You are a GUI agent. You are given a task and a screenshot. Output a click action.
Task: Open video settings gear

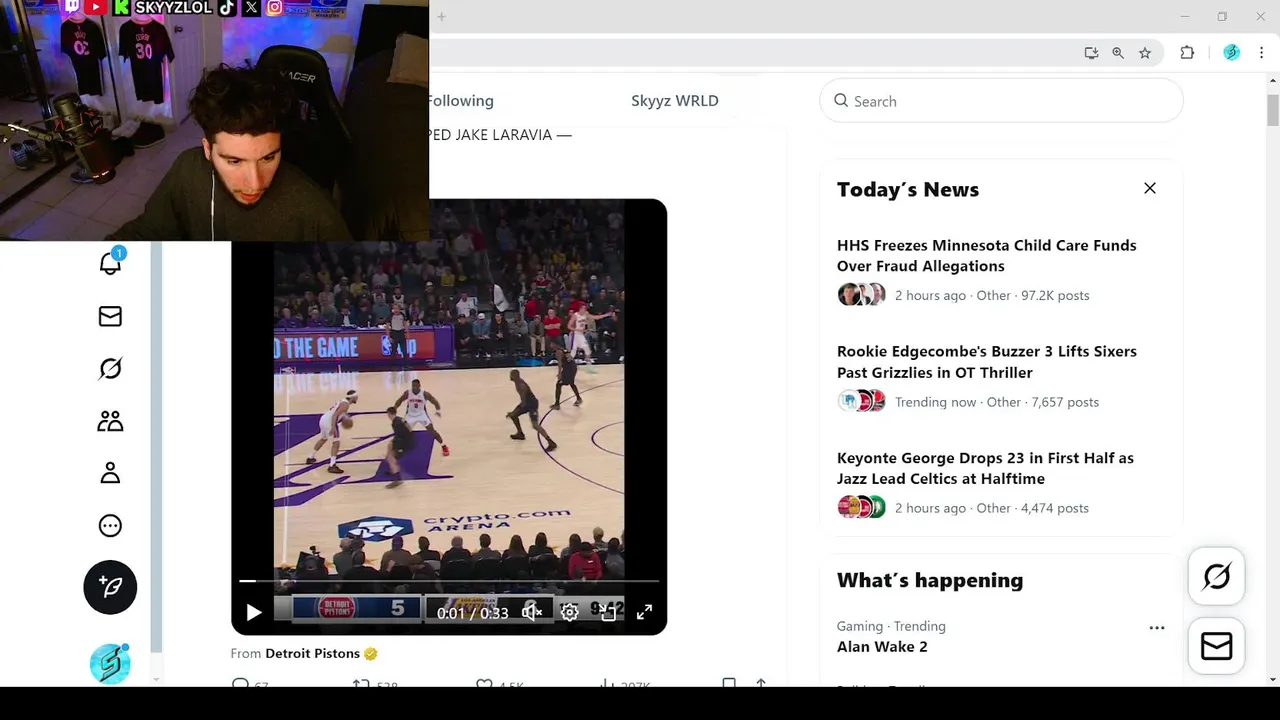(569, 612)
